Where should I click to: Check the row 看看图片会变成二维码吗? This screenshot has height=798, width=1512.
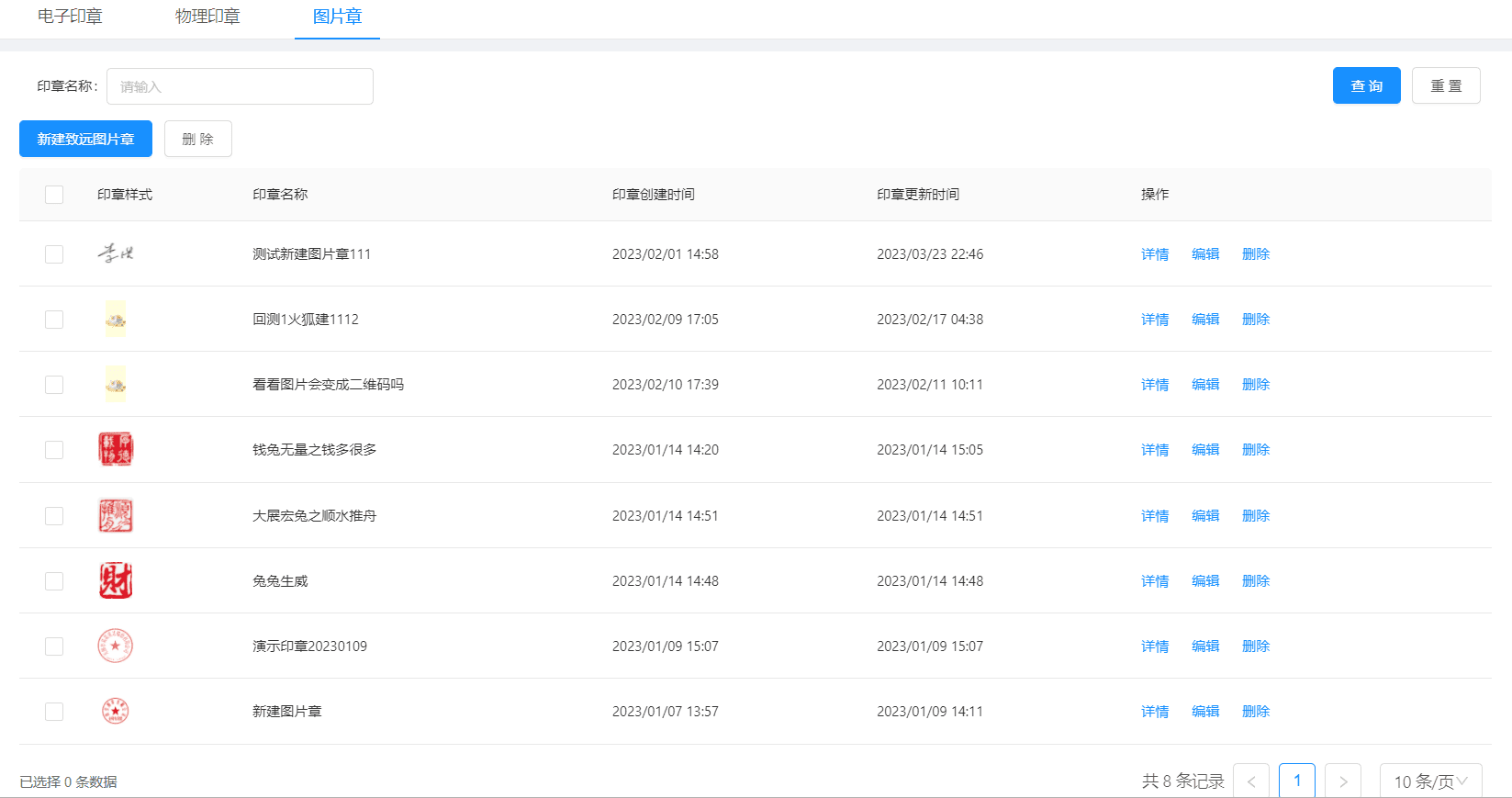click(x=54, y=385)
